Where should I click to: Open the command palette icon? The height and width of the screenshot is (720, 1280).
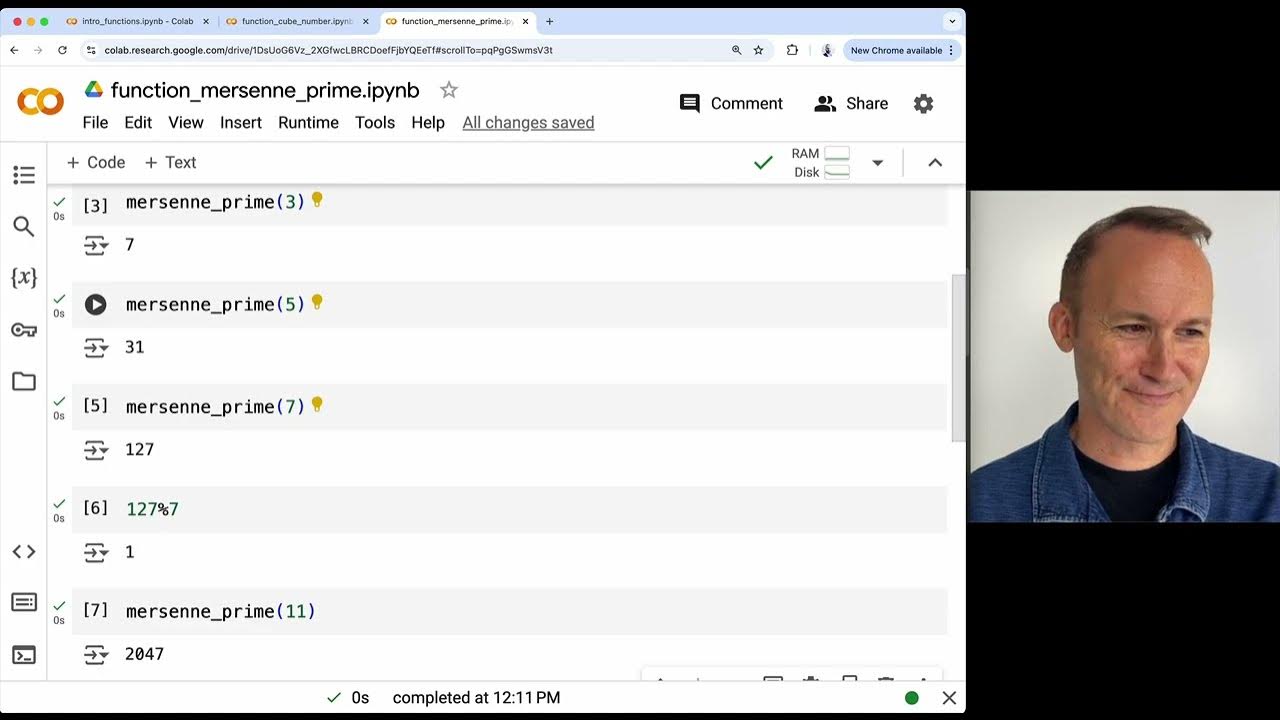(24, 603)
